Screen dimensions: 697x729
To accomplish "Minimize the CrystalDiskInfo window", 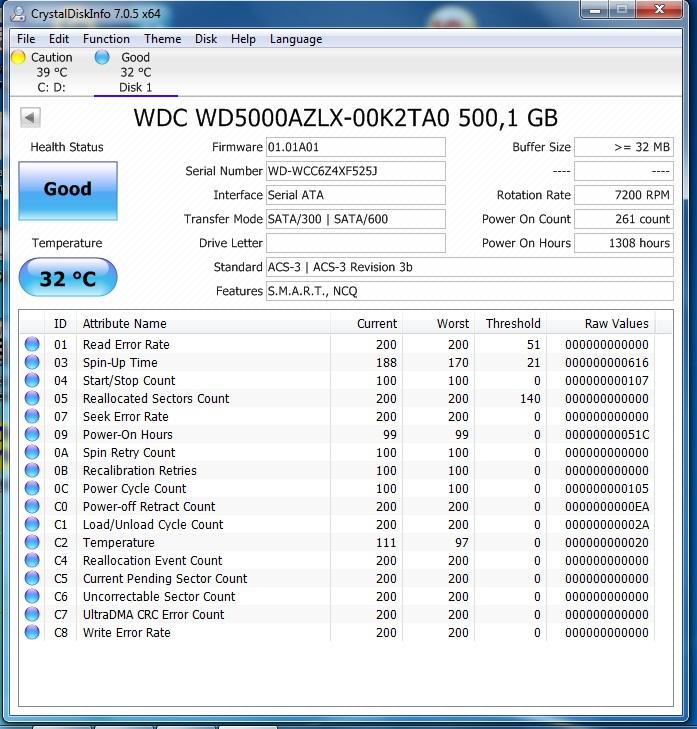I will pos(595,10).
